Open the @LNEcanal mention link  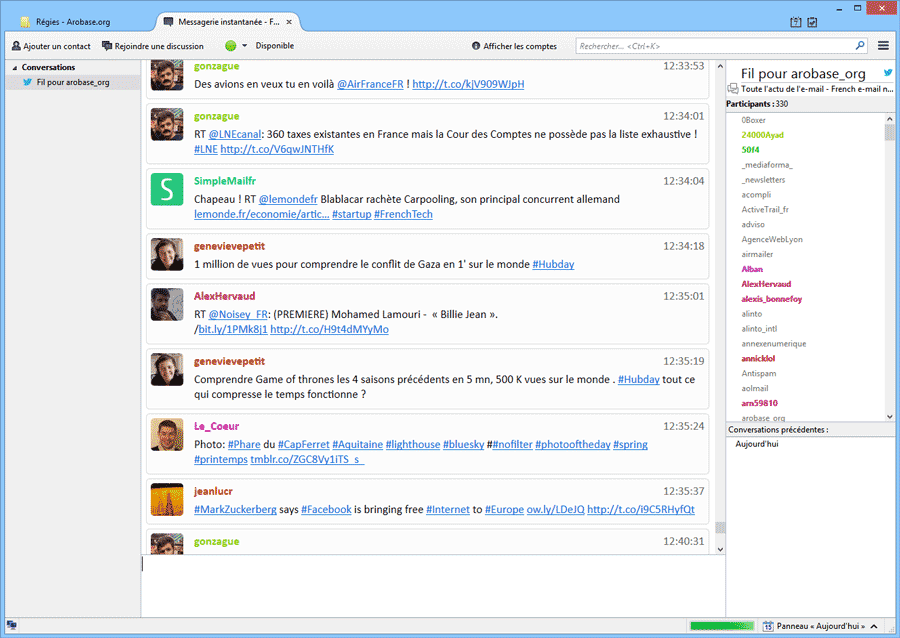click(235, 134)
